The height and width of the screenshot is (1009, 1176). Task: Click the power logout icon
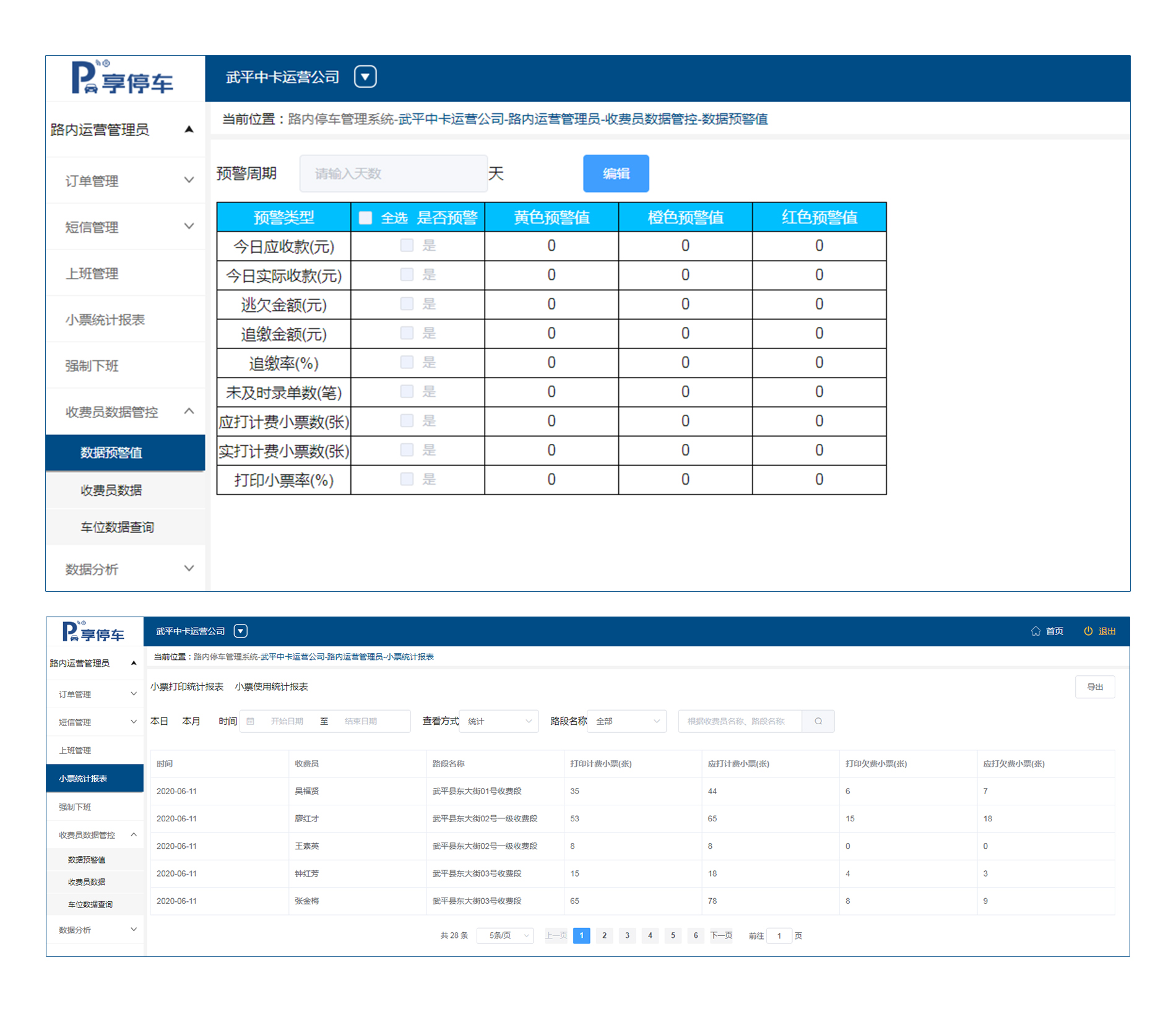1087,631
